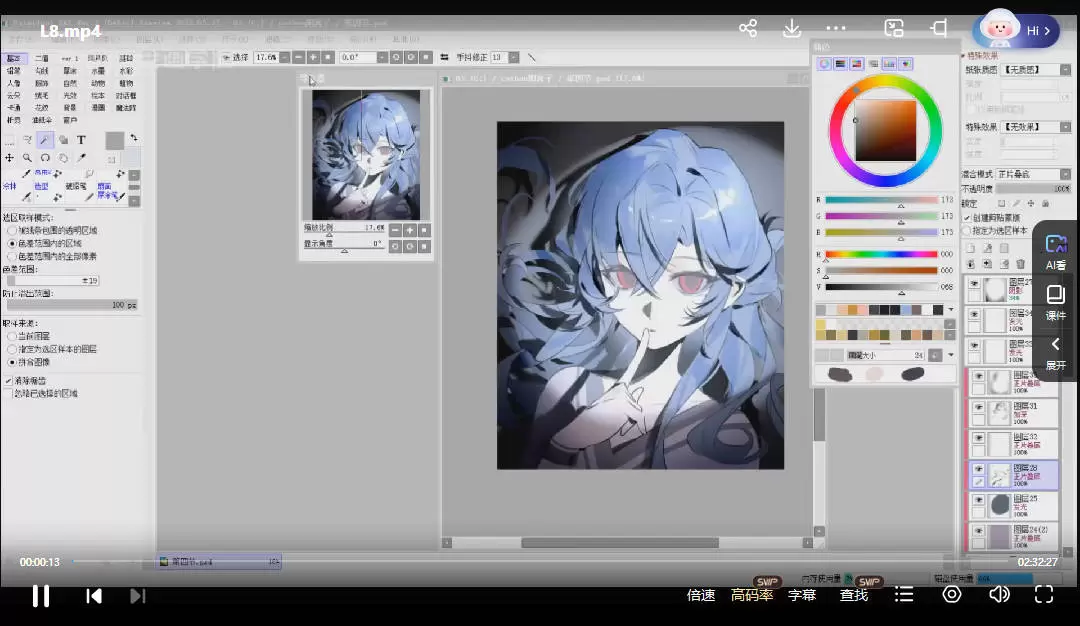
Task: Select the 魔法阵 brush category tab
Action: click(126, 108)
